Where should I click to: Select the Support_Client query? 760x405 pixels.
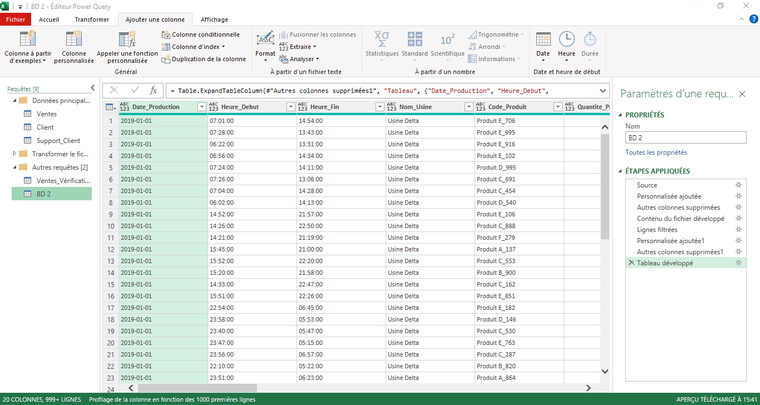58,141
